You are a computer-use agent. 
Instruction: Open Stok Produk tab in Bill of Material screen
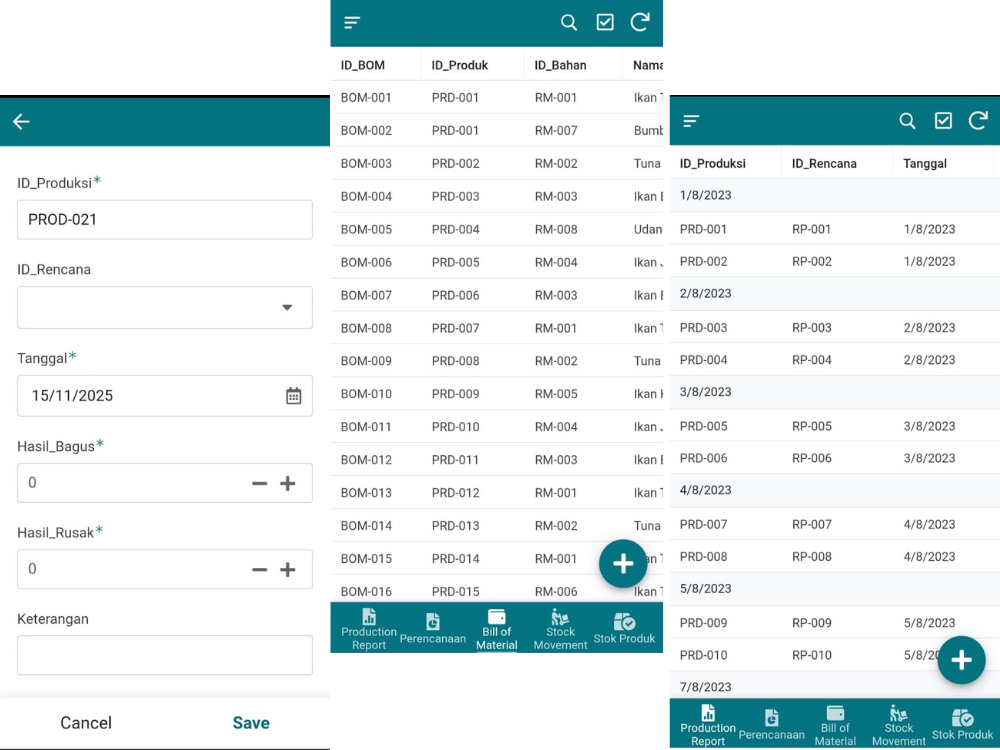click(624, 629)
